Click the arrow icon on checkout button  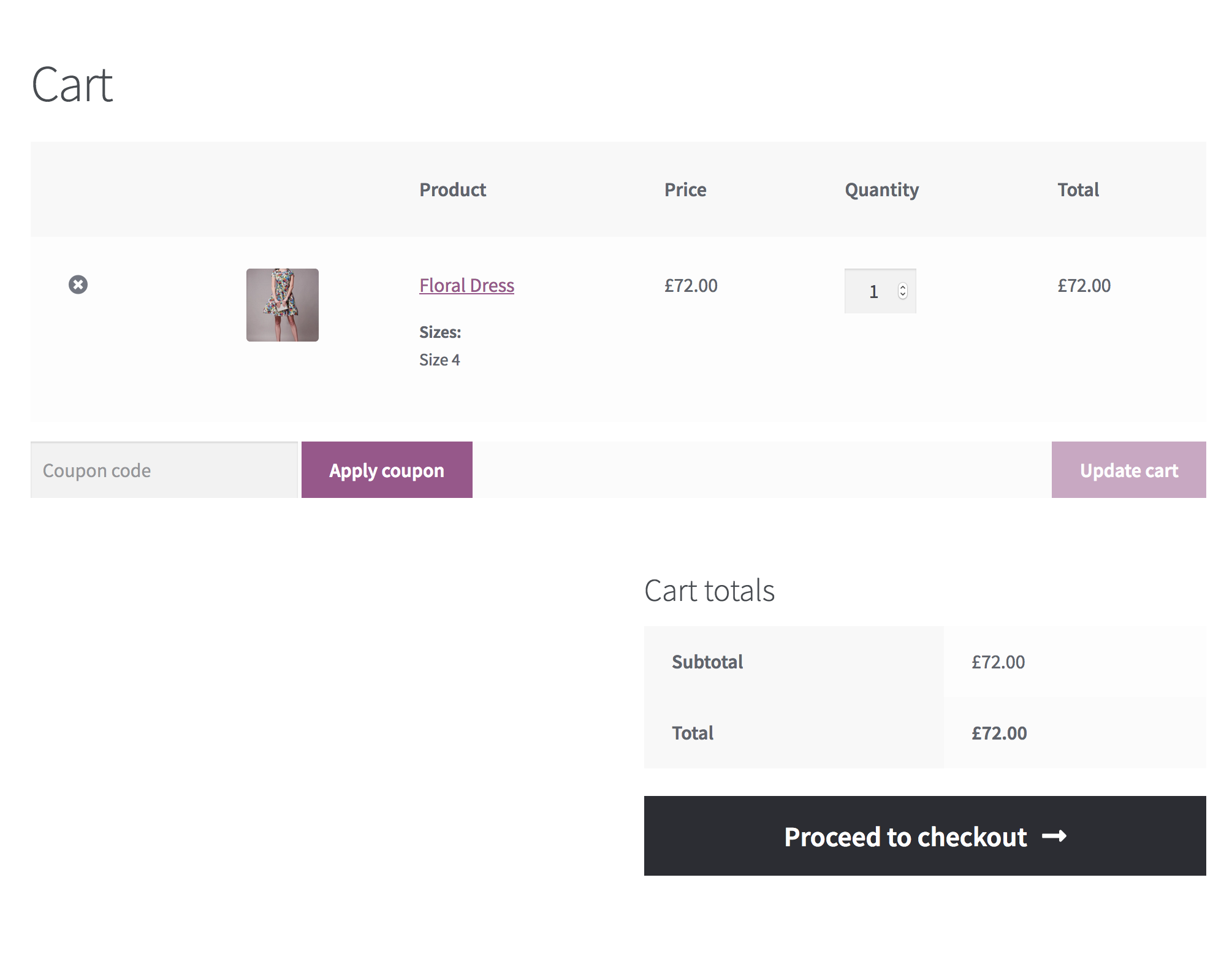pyautogui.click(x=1054, y=836)
